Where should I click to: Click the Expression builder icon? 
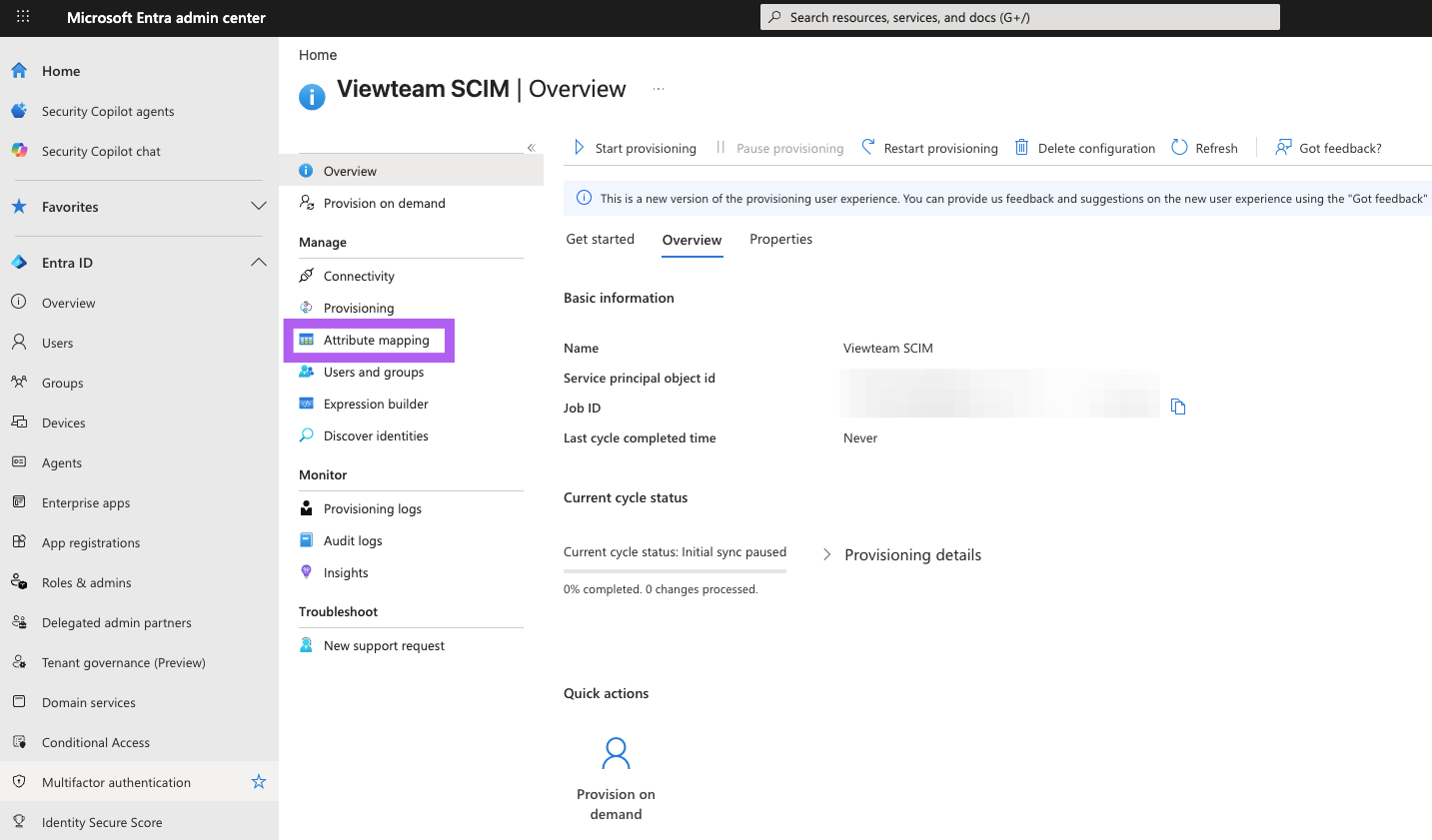click(307, 404)
